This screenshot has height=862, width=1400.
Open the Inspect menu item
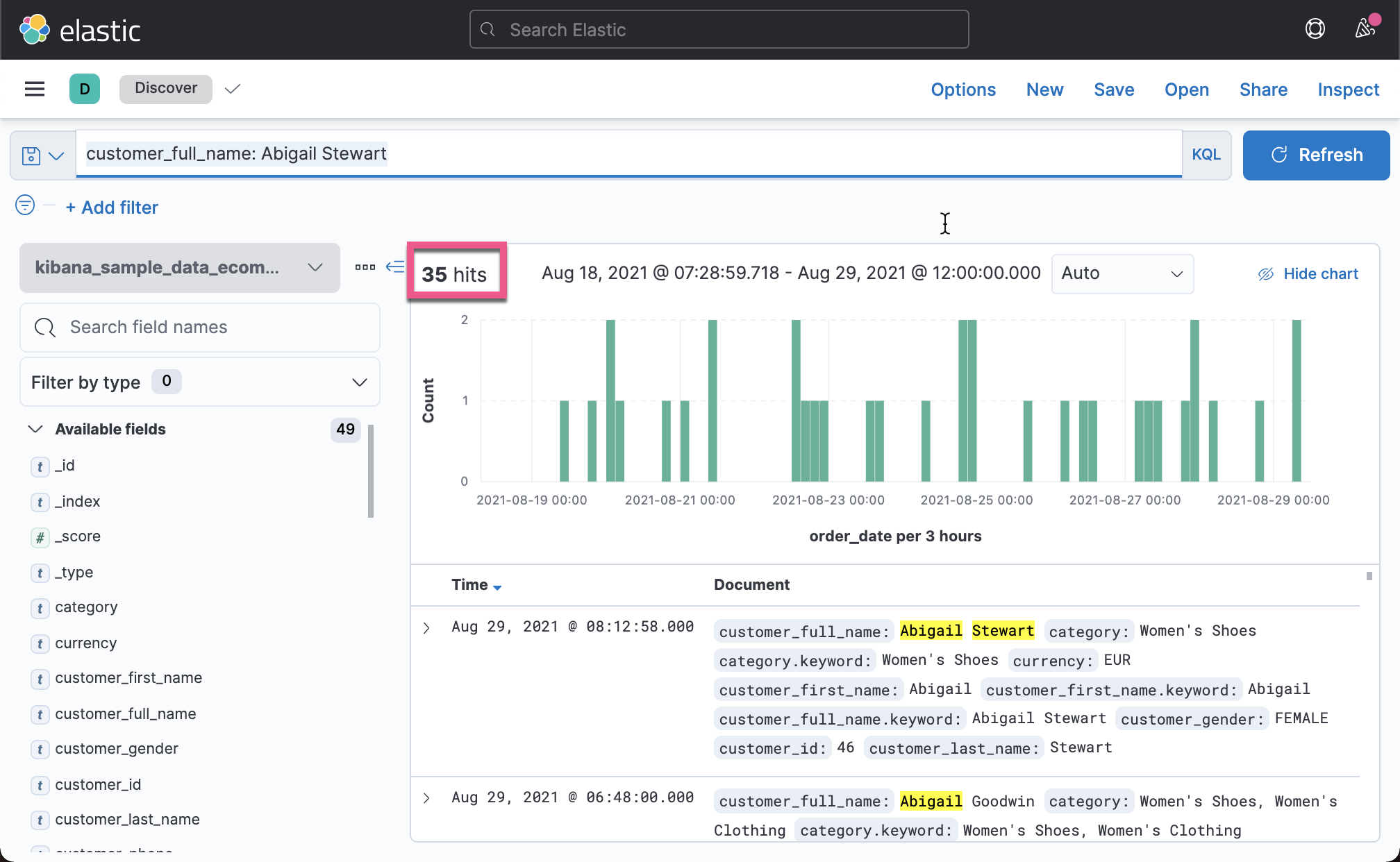tap(1348, 90)
